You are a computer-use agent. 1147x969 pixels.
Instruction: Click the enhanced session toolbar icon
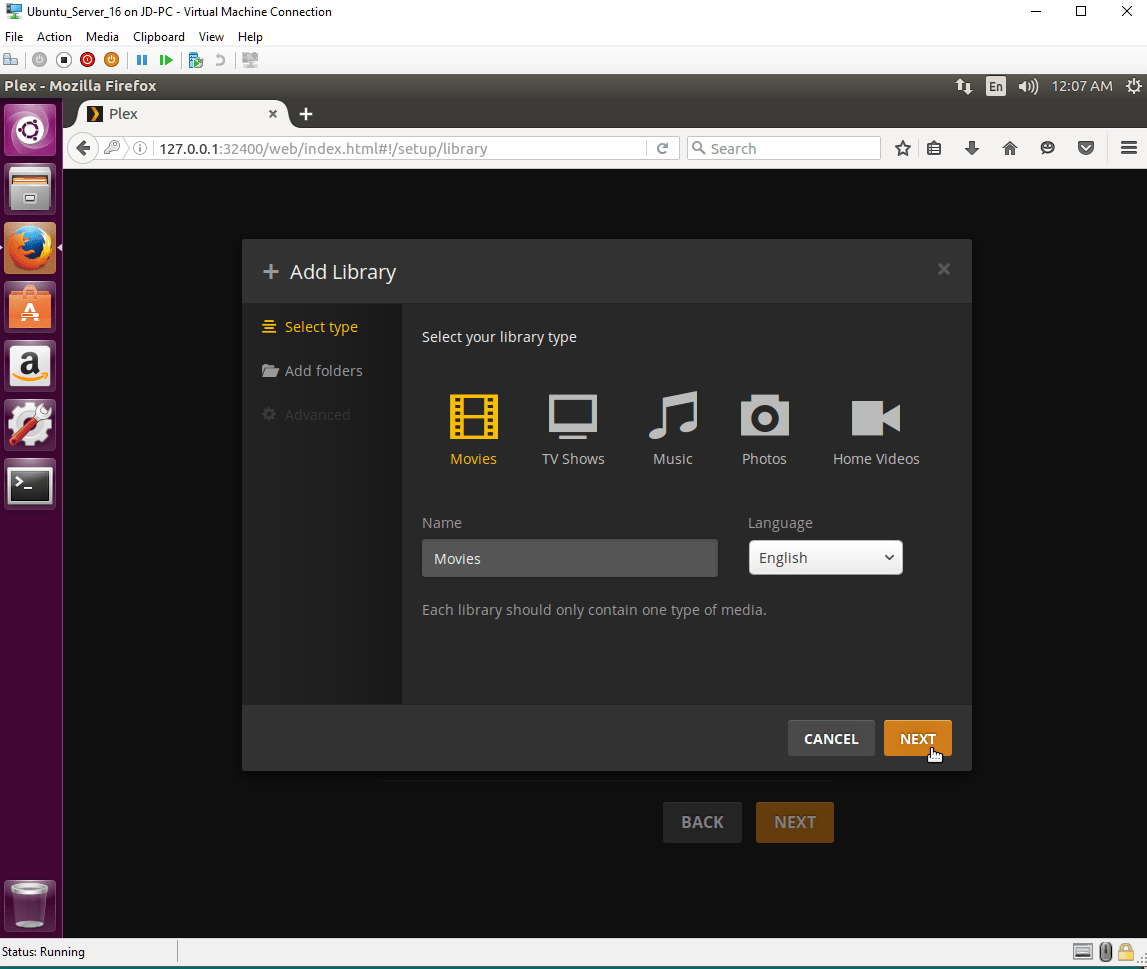pyautogui.click(x=250, y=60)
